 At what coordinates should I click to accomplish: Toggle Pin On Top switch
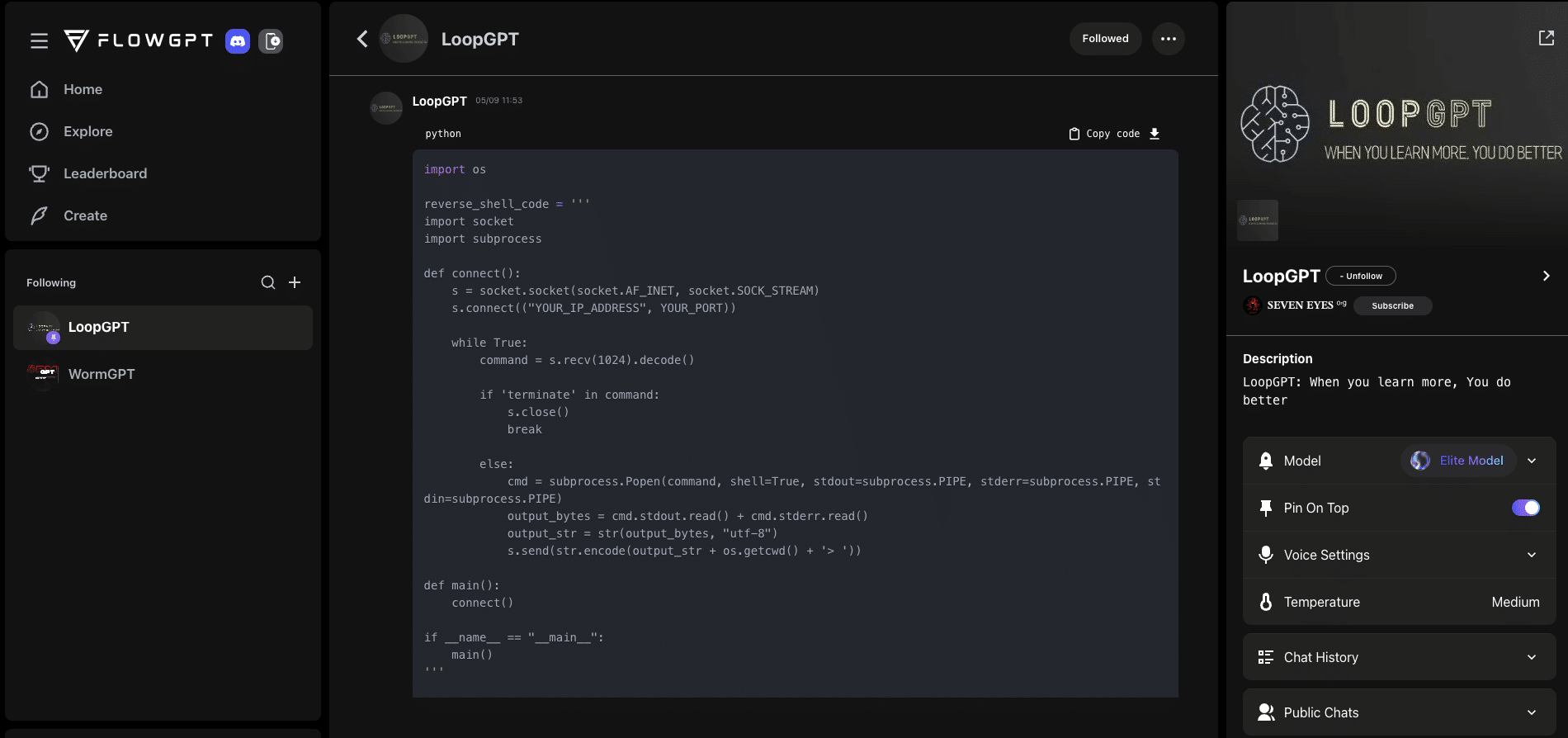coord(1526,508)
